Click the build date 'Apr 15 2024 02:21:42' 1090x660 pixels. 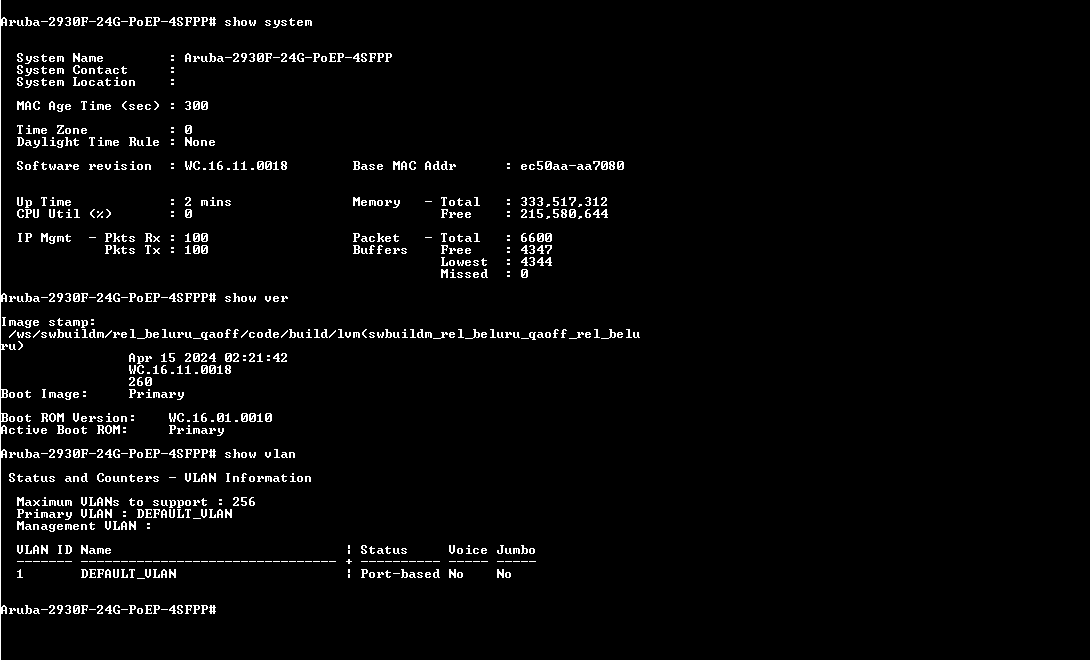[x=208, y=358]
